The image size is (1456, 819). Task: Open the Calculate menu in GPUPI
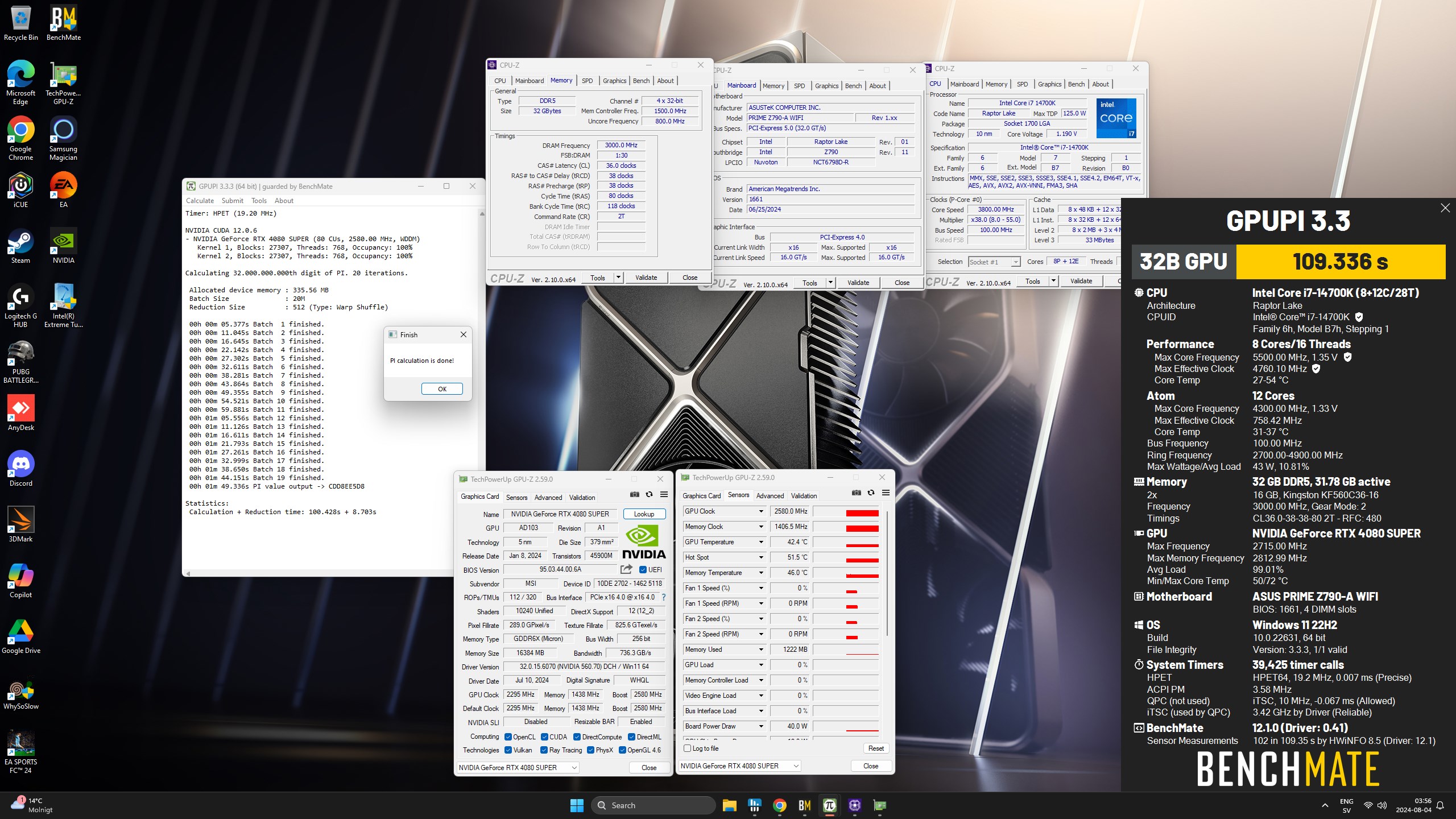(200, 201)
